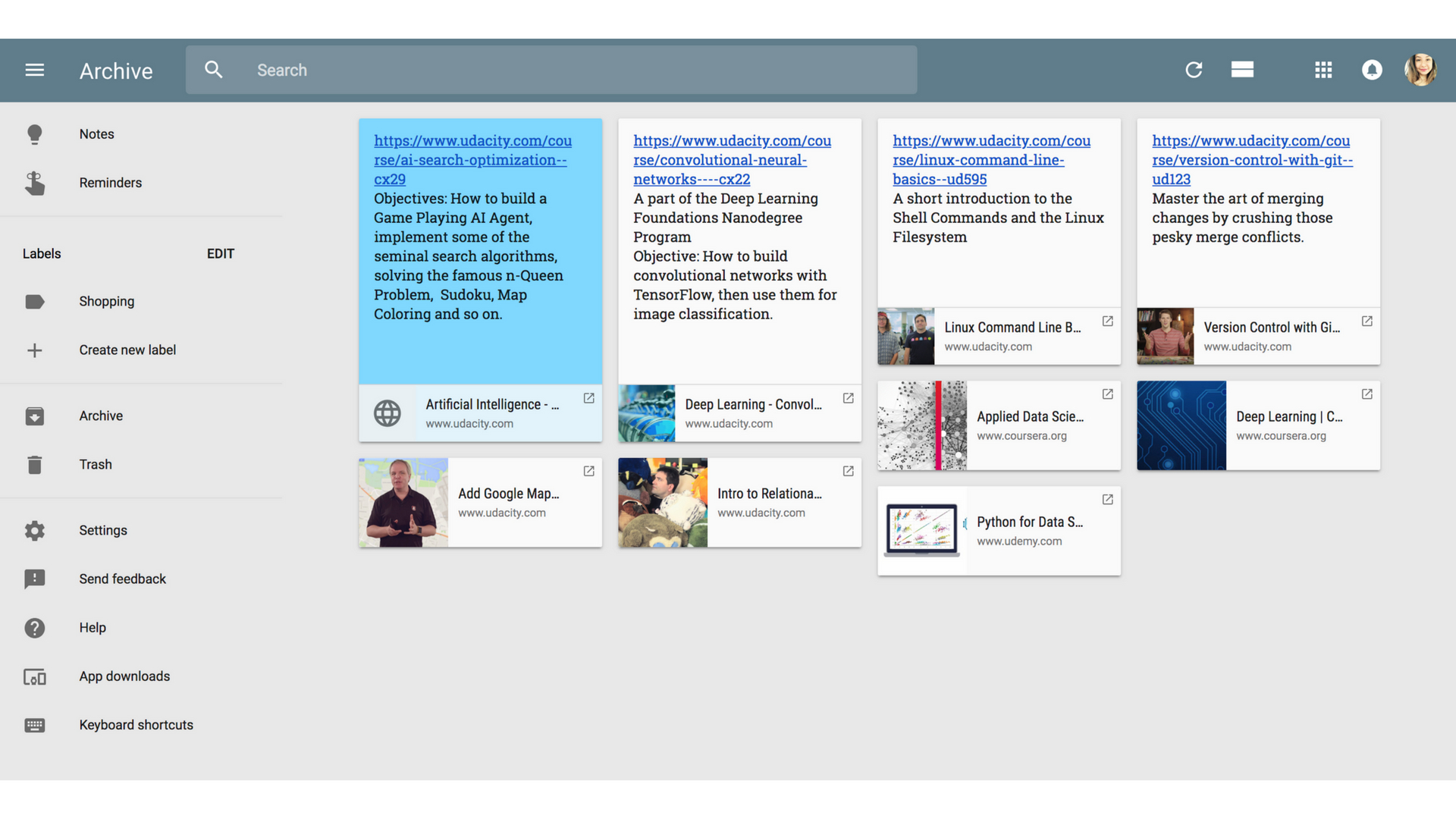Select Archive in the sidebar
Screen dimensions: 1456x819
click(x=101, y=416)
